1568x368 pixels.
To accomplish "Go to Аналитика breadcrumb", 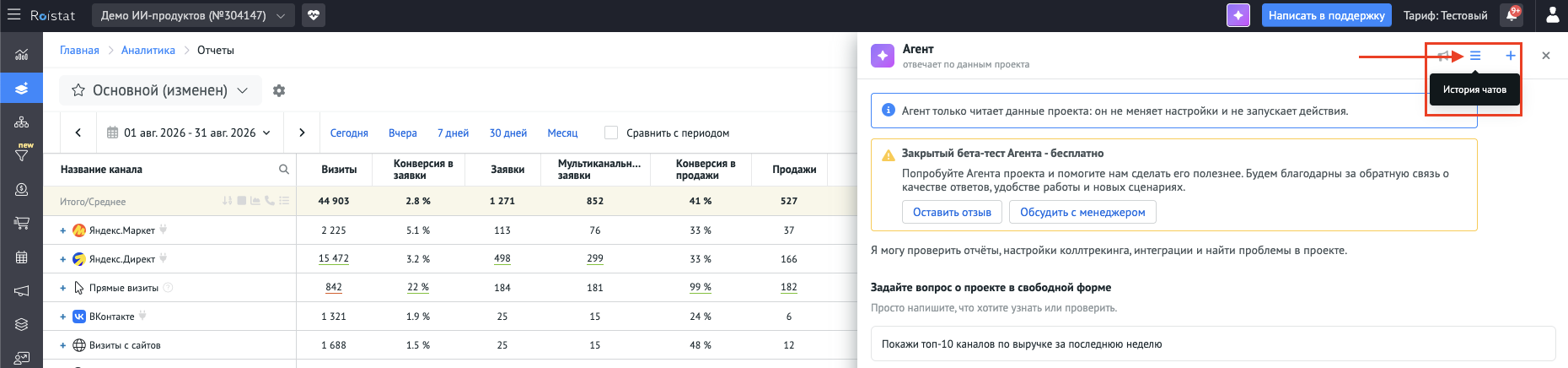I will coord(148,50).
